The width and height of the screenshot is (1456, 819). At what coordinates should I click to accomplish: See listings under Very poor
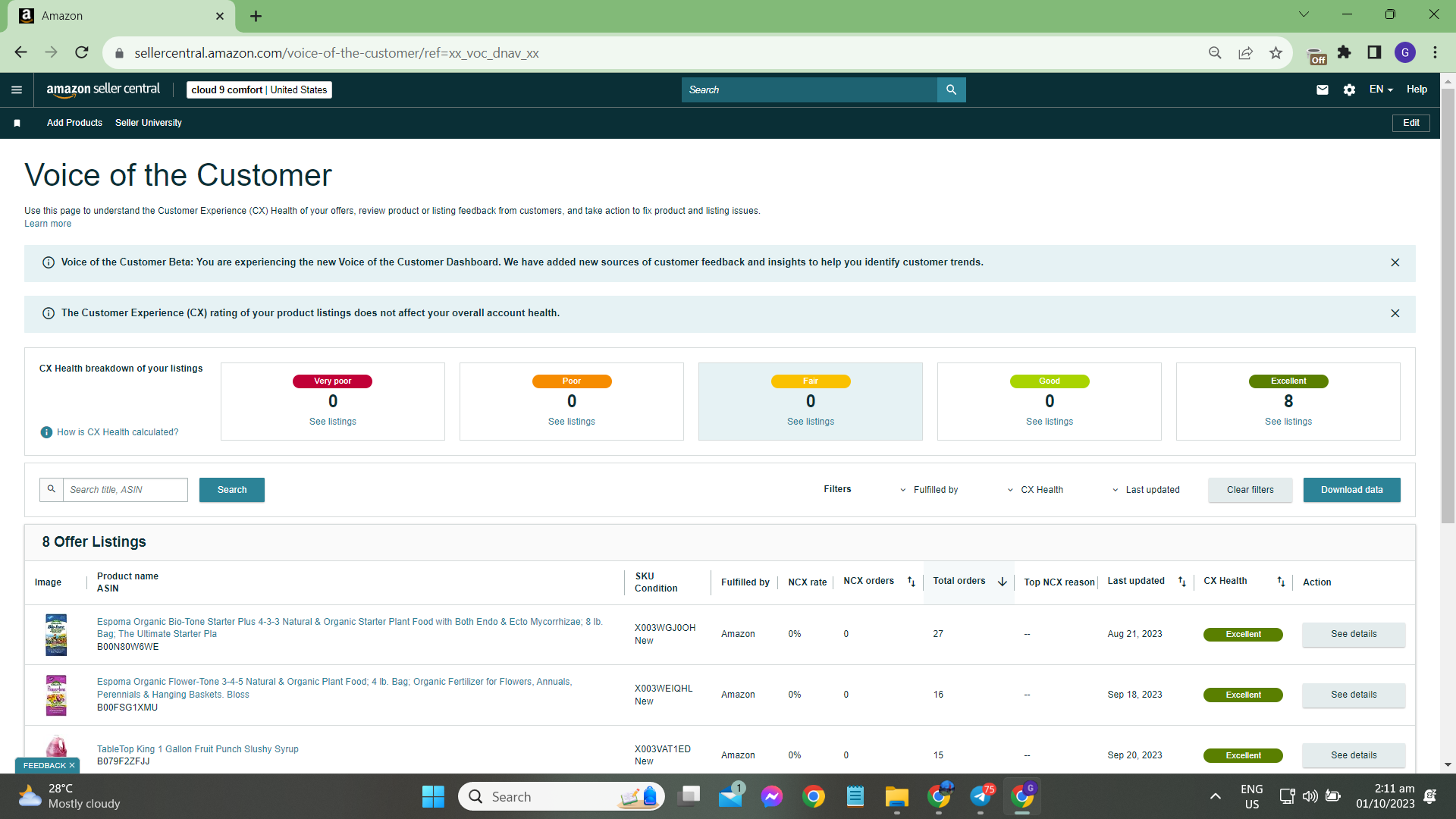[333, 422]
